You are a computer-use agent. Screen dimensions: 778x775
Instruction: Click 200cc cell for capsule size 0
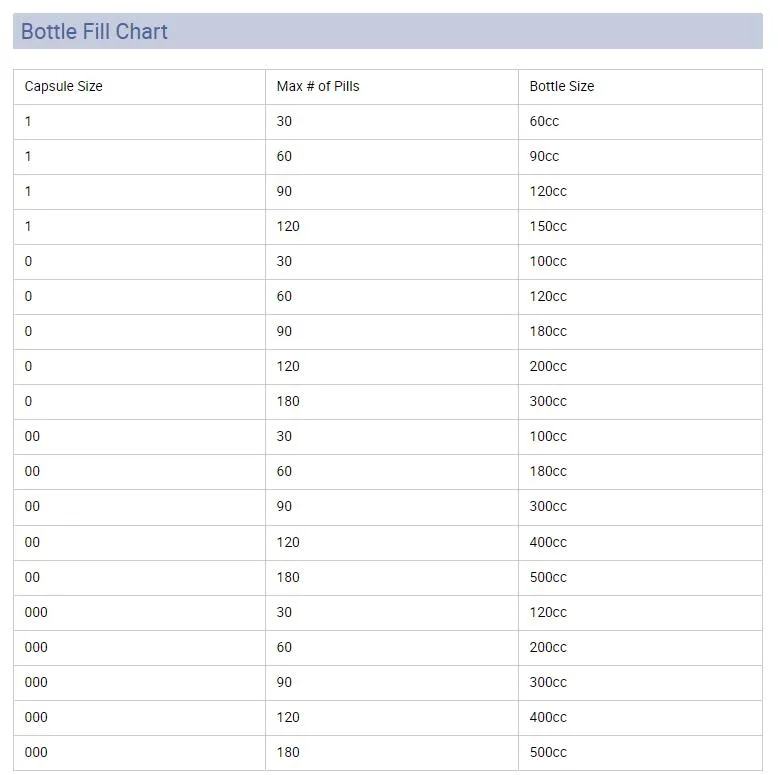548,366
